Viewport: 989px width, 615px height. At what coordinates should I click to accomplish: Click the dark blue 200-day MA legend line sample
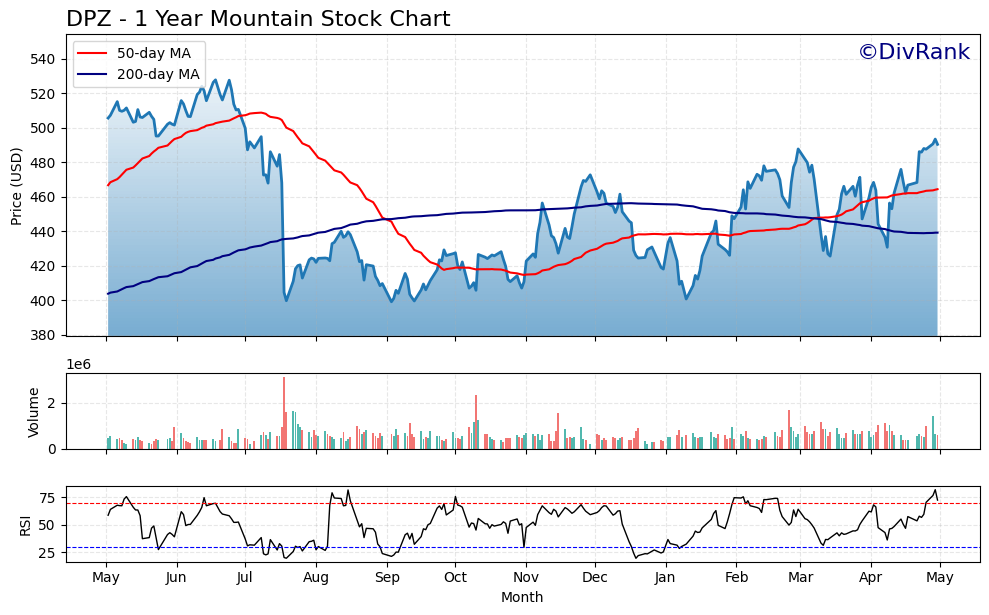[93, 75]
